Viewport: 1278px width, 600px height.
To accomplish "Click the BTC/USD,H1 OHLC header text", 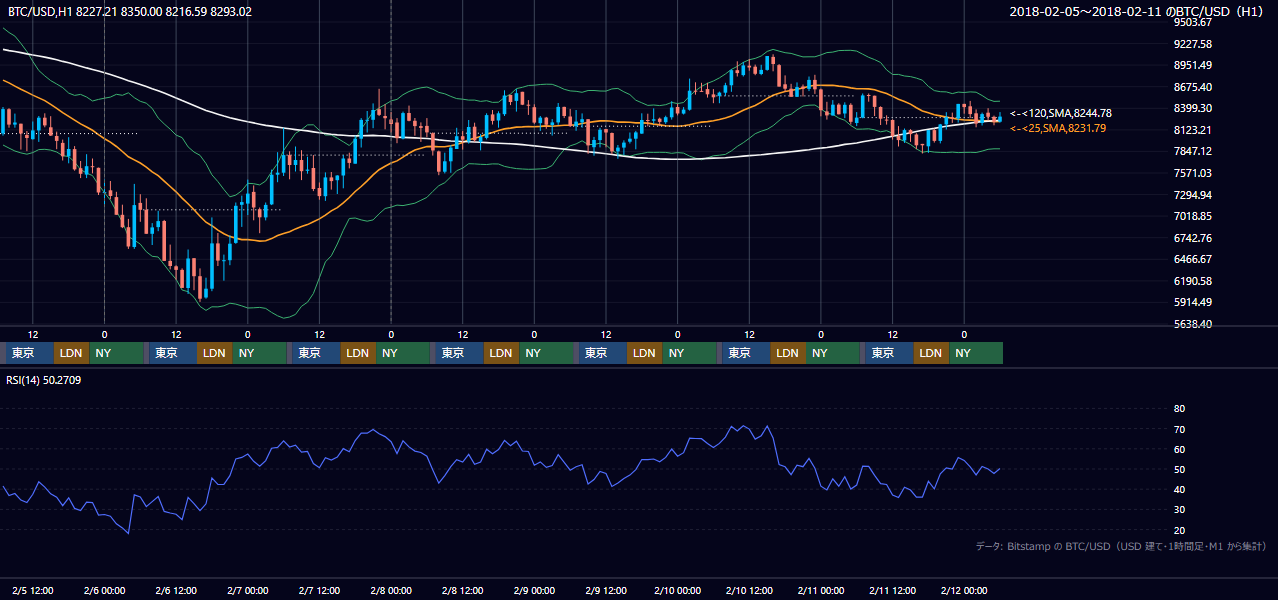I will (130, 12).
